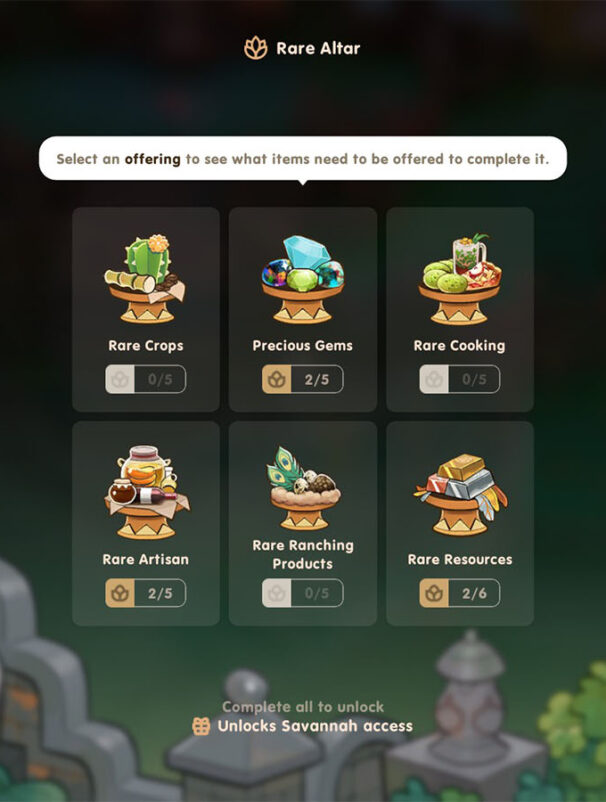Click the Rare Cooking 0/5 counter
Image resolution: width=606 pixels, height=802 pixels.
point(460,379)
